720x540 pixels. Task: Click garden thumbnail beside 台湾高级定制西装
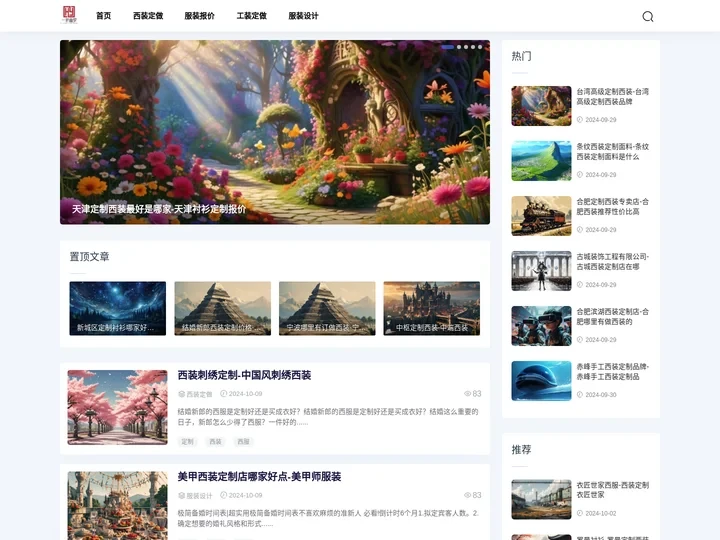(541, 106)
